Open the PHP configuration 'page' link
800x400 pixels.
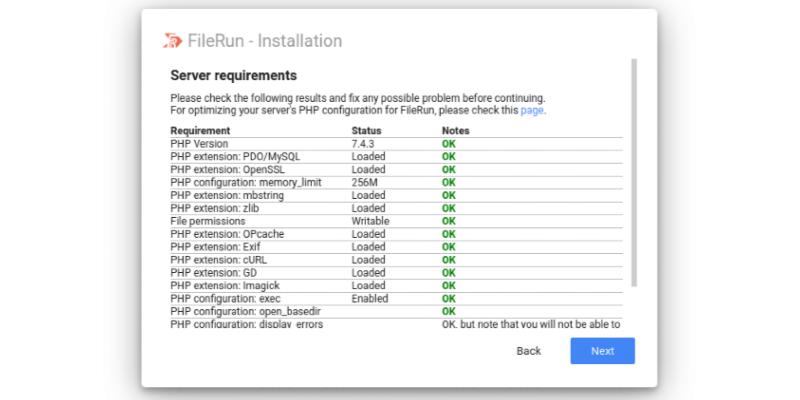(x=532, y=110)
